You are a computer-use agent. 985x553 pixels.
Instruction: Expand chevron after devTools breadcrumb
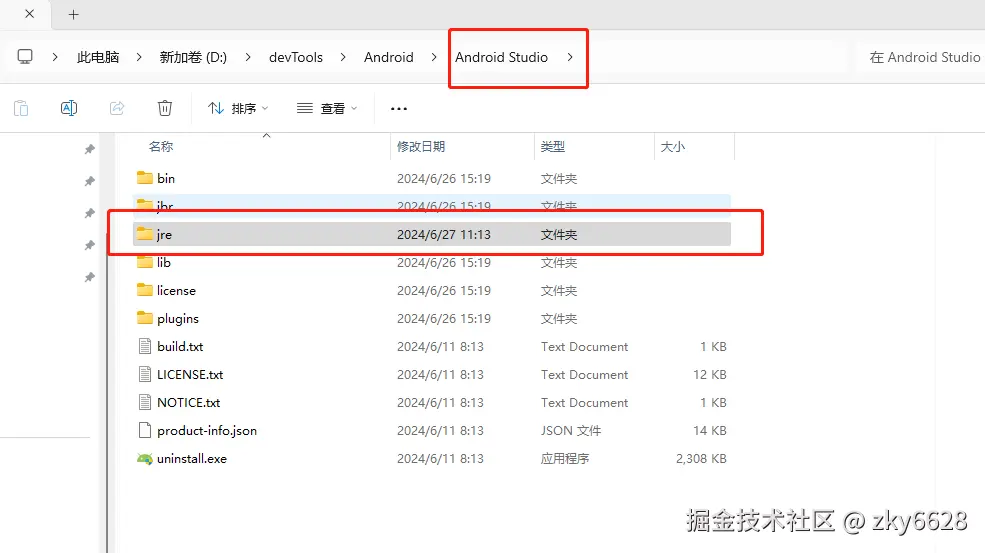tap(343, 57)
